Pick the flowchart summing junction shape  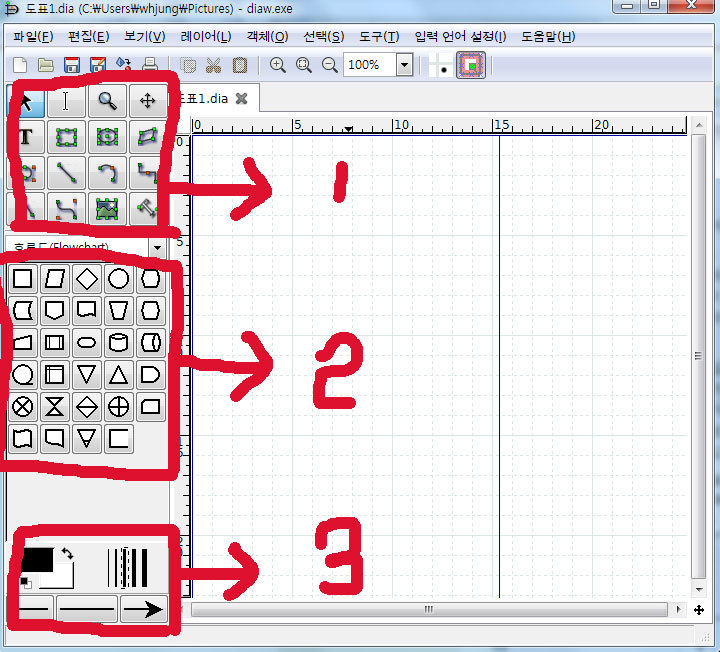(x=22, y=407)
